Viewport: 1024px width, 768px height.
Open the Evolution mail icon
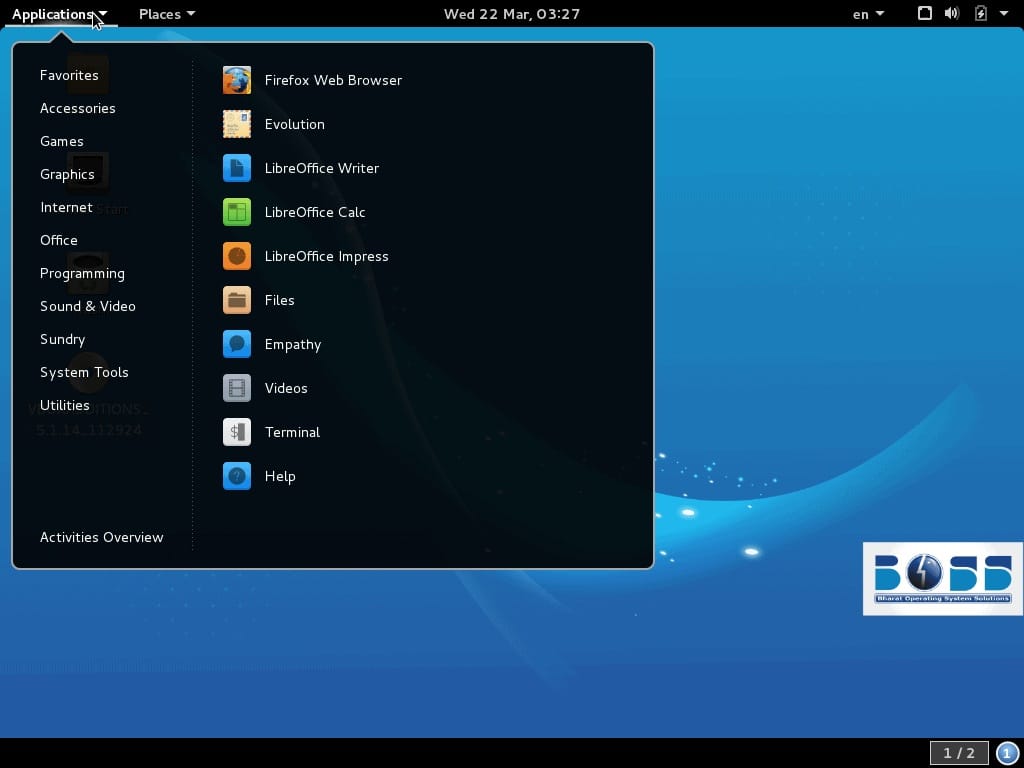(236, 124)
